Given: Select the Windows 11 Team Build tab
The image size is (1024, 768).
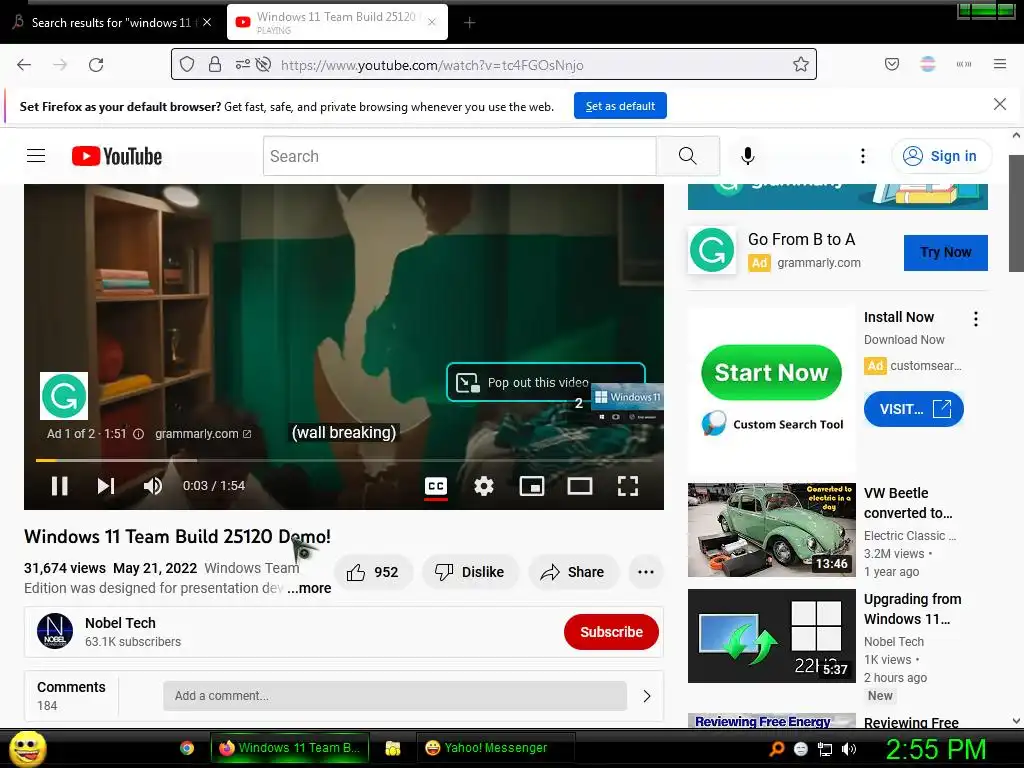Looking at the screenshot, I should tap(337, 22).
